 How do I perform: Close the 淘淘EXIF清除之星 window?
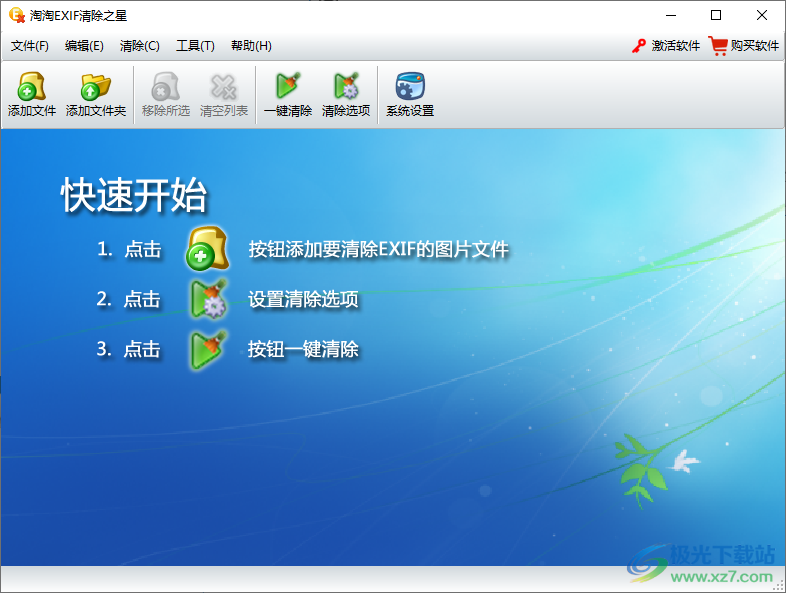(x=761, y=16)
